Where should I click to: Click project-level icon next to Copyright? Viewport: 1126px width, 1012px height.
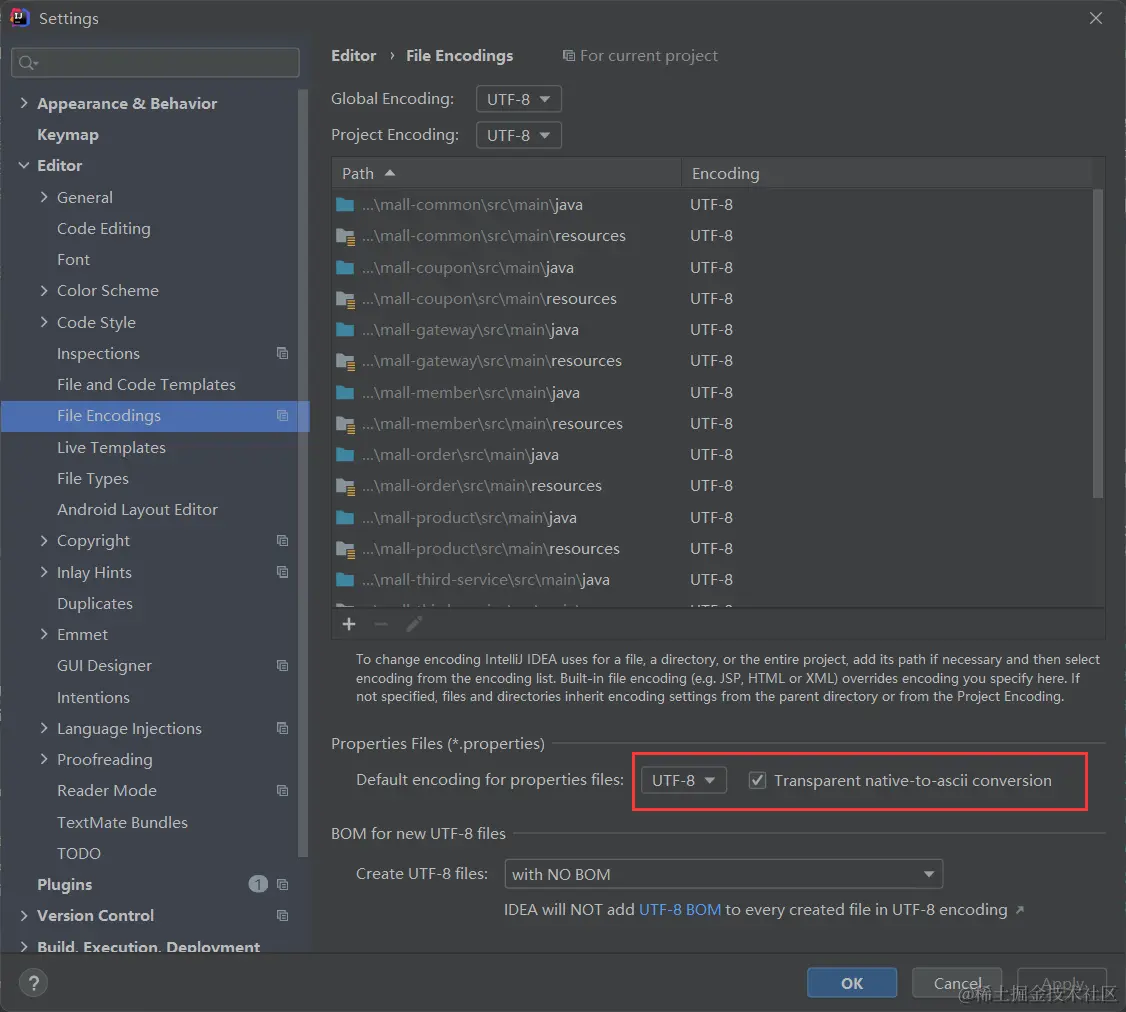(282, 541)
